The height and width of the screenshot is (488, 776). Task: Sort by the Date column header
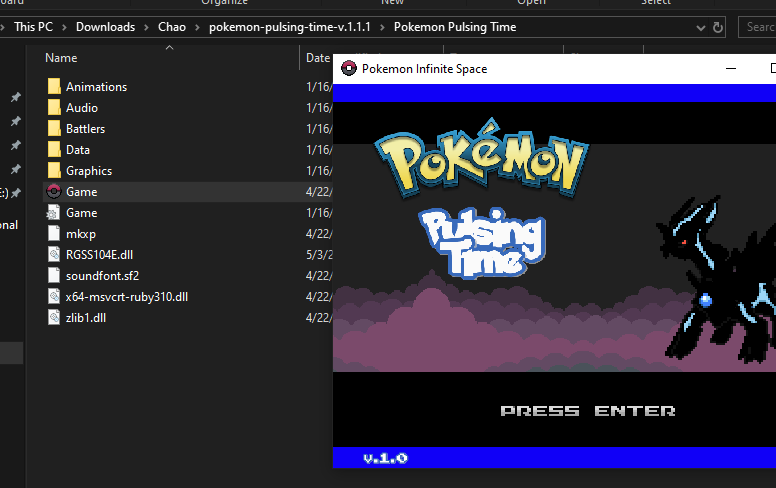(x=318, y=58)
